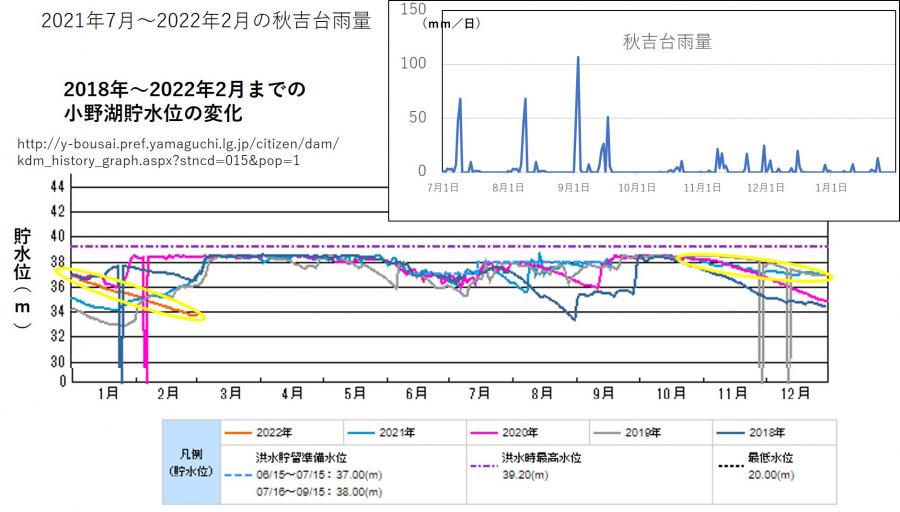Click the tallest rainfall peak near 9月1日

[578, 57]
